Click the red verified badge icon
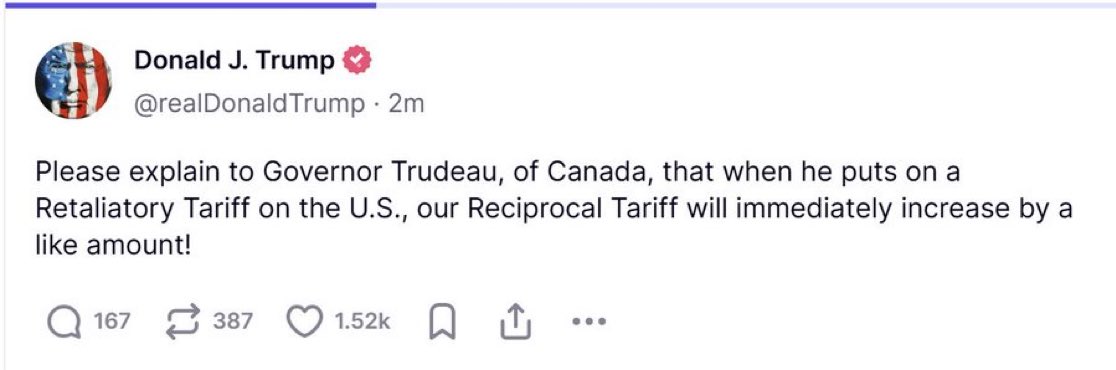This screenshot has height=370, width=1116. (x=357, y=62)
